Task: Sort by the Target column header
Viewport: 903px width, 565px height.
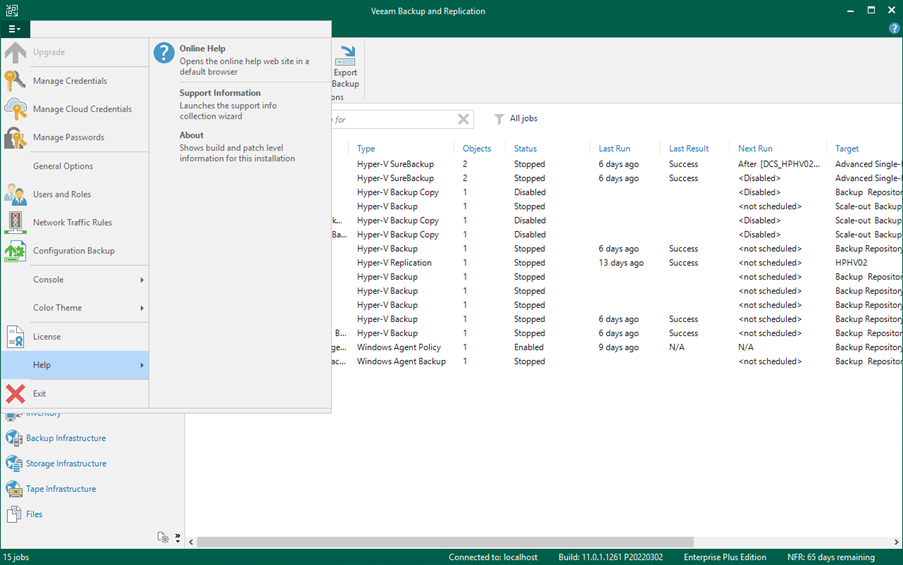Action: point(847,149)
